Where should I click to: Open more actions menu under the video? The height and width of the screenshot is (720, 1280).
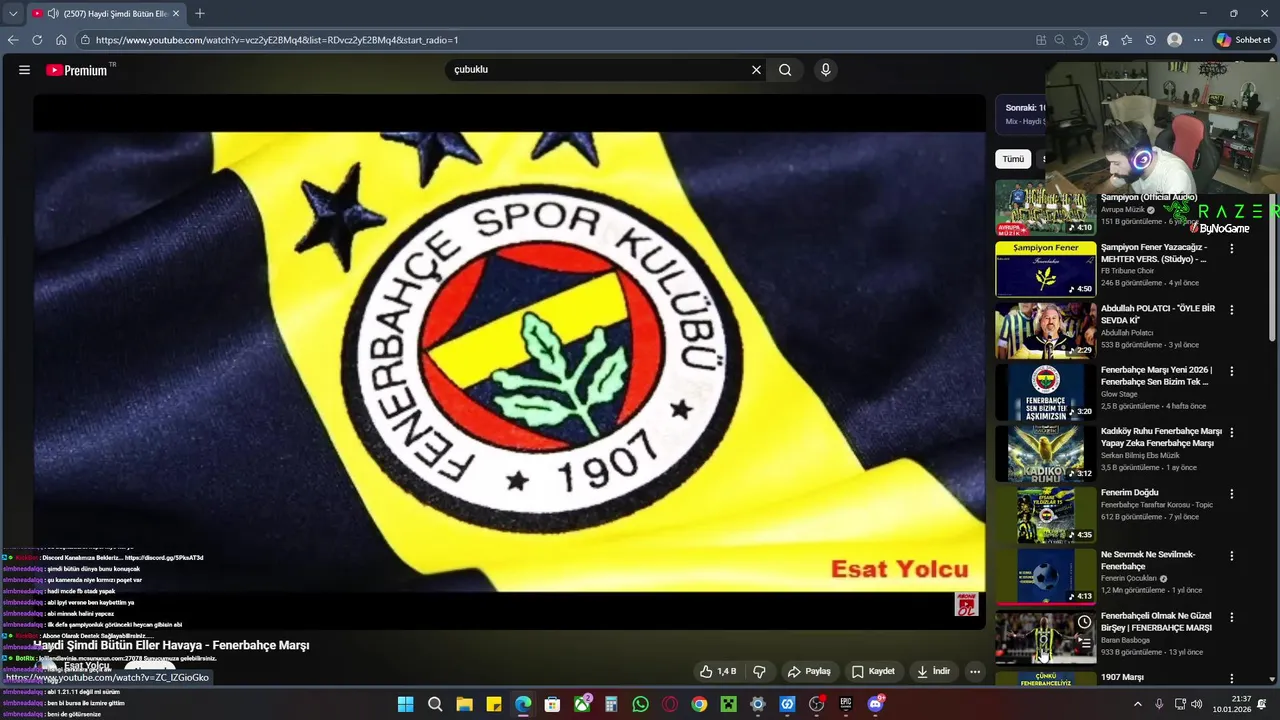975,671
